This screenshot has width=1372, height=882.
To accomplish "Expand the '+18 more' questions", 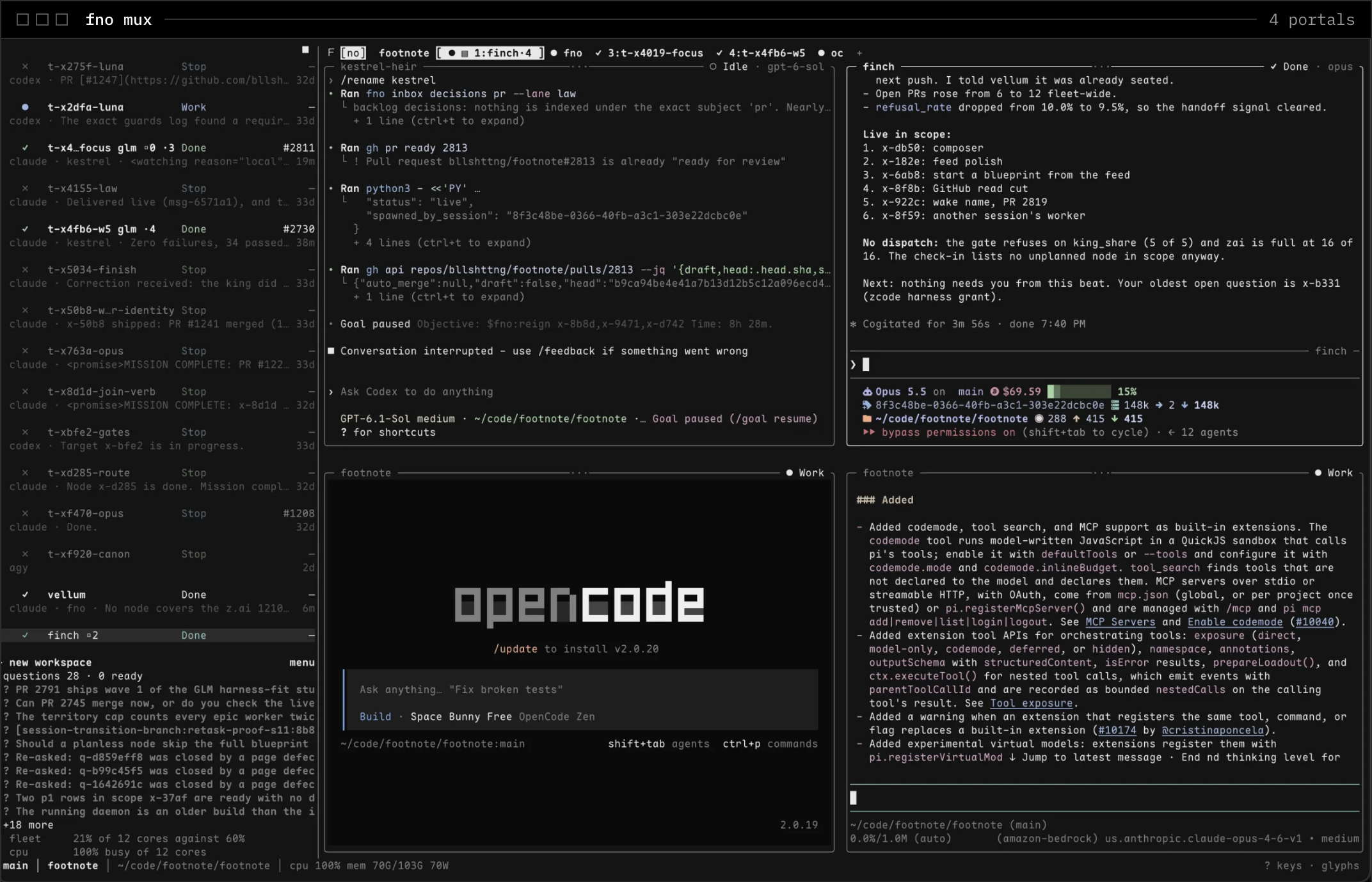I will click(28, 825).
